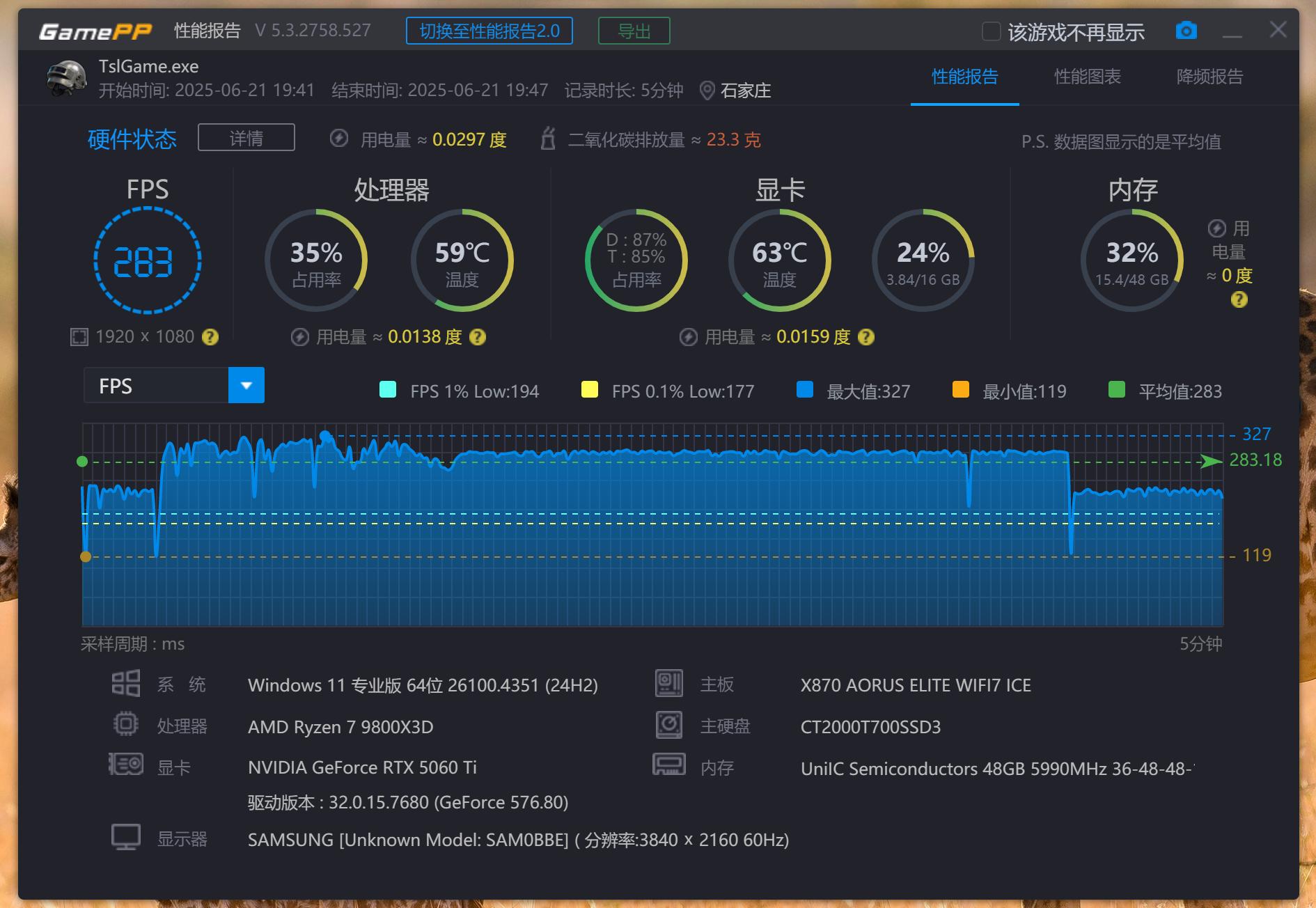Click the 切换至性能报告2.0 button
1316x908 pixels.
(x=489, y=31)
